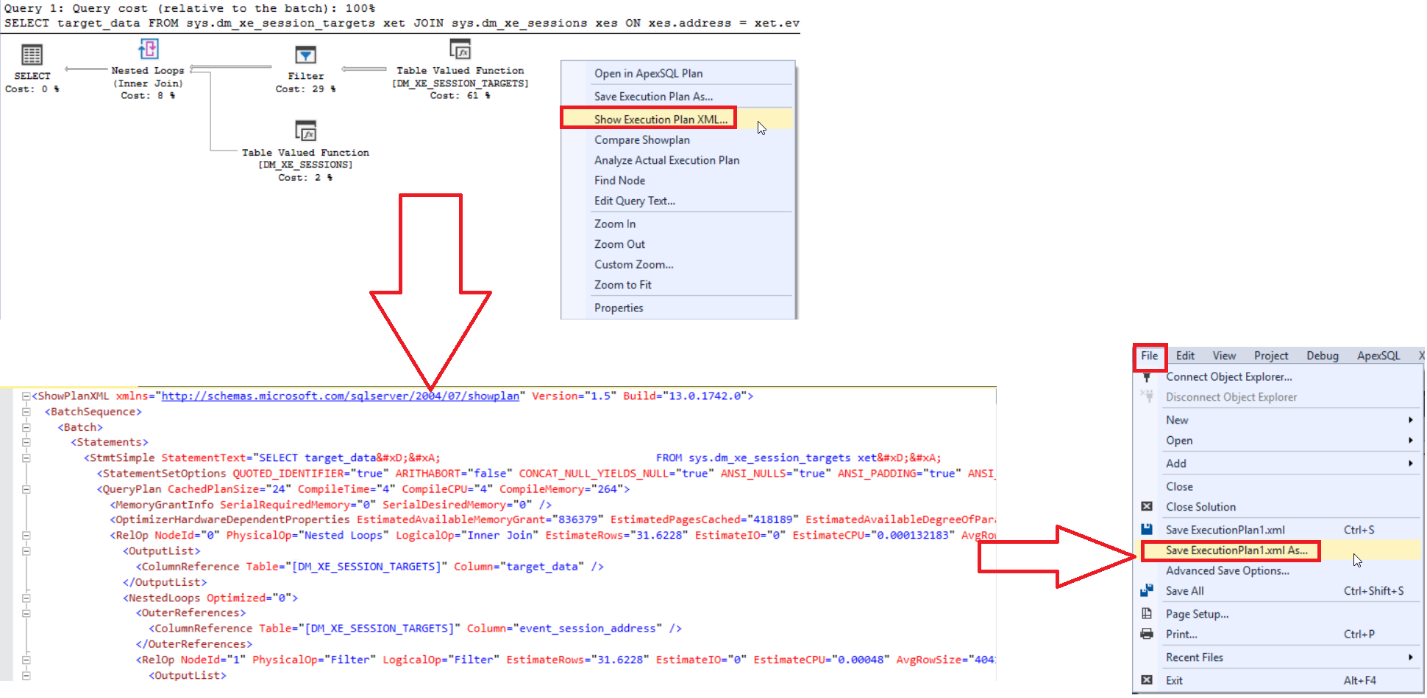The height and width of the screenshot is (698, 1427).
Task: Click the Connect Object Explorer plug icon
Action: (1147, 377)
